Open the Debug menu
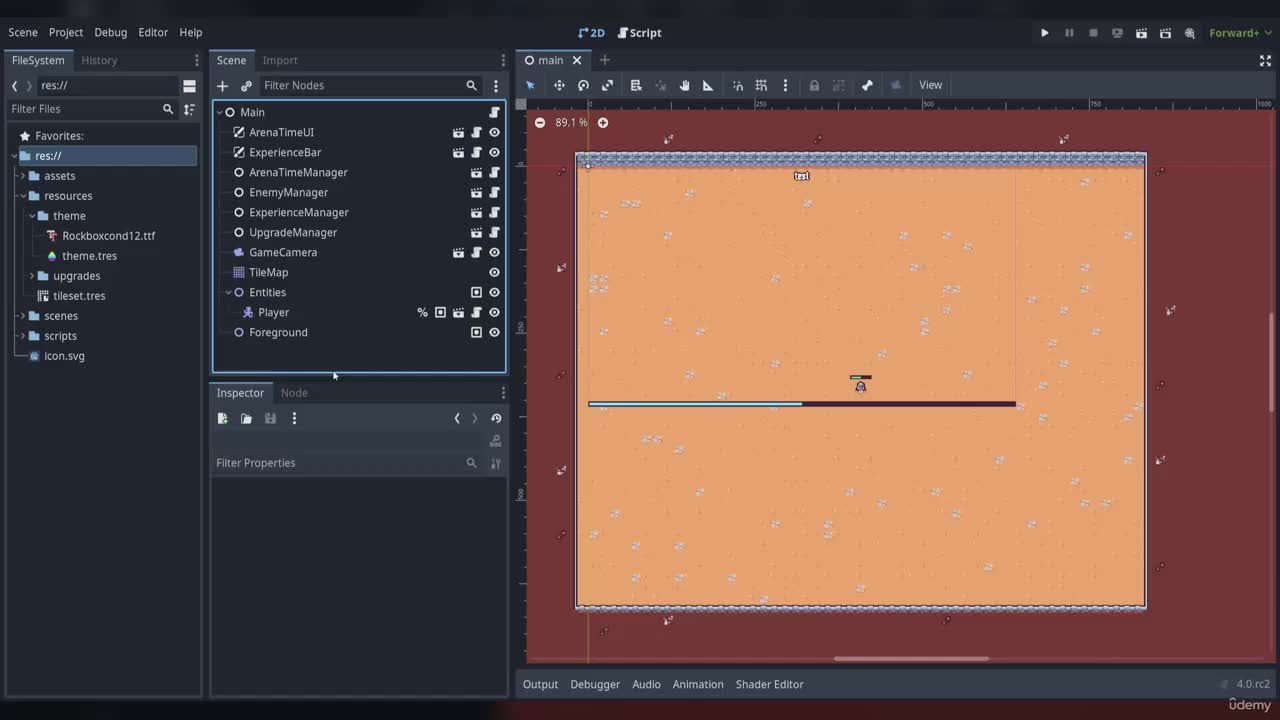Screen dimensions: 1280x720 click(x=111, y=32)
